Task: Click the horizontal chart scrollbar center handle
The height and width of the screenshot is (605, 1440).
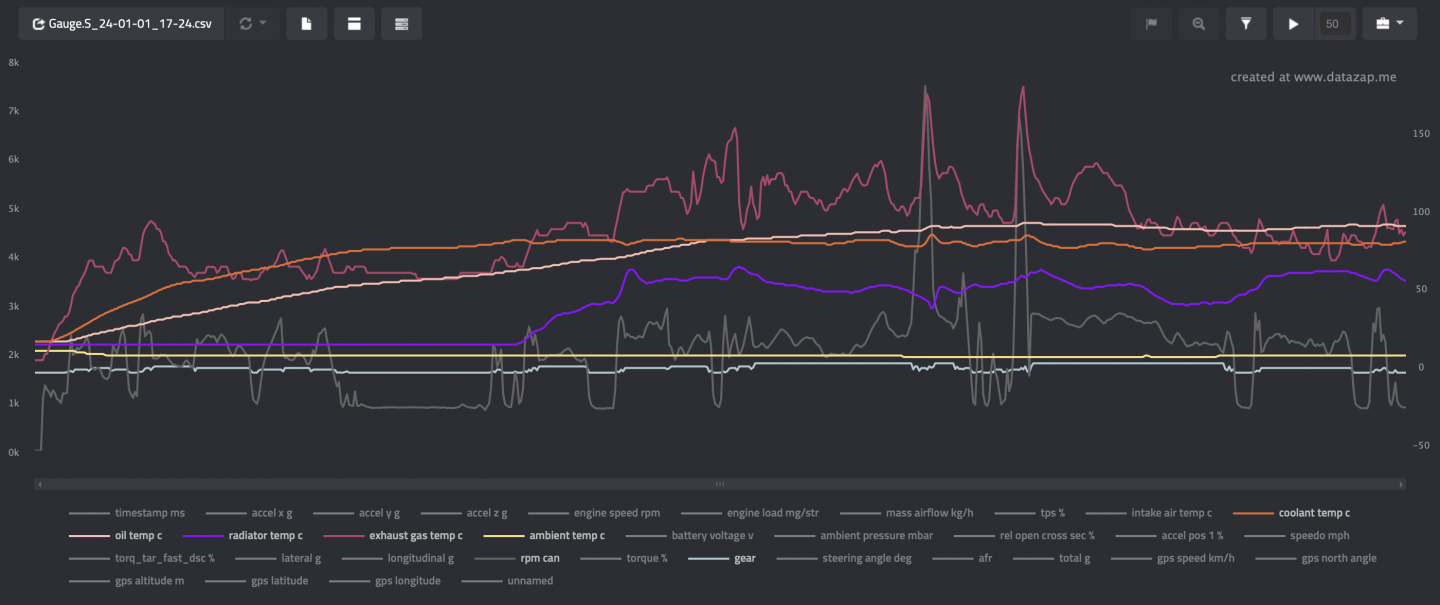Action: [719, 484]
